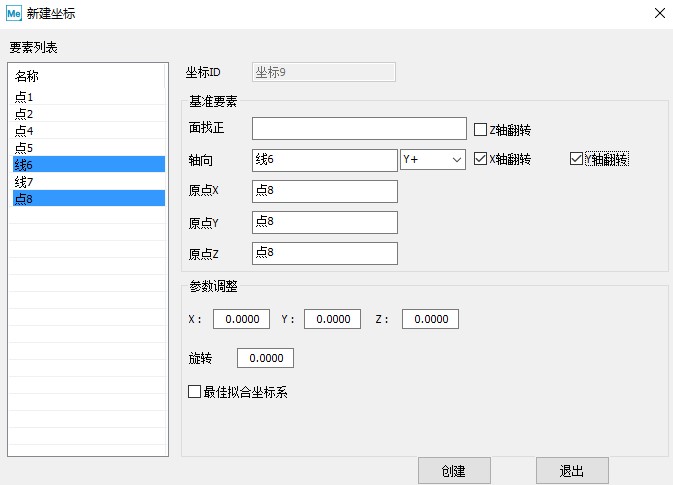Click the 原点X input field
This screenshot has height=485, width=673.
(324, 191)
